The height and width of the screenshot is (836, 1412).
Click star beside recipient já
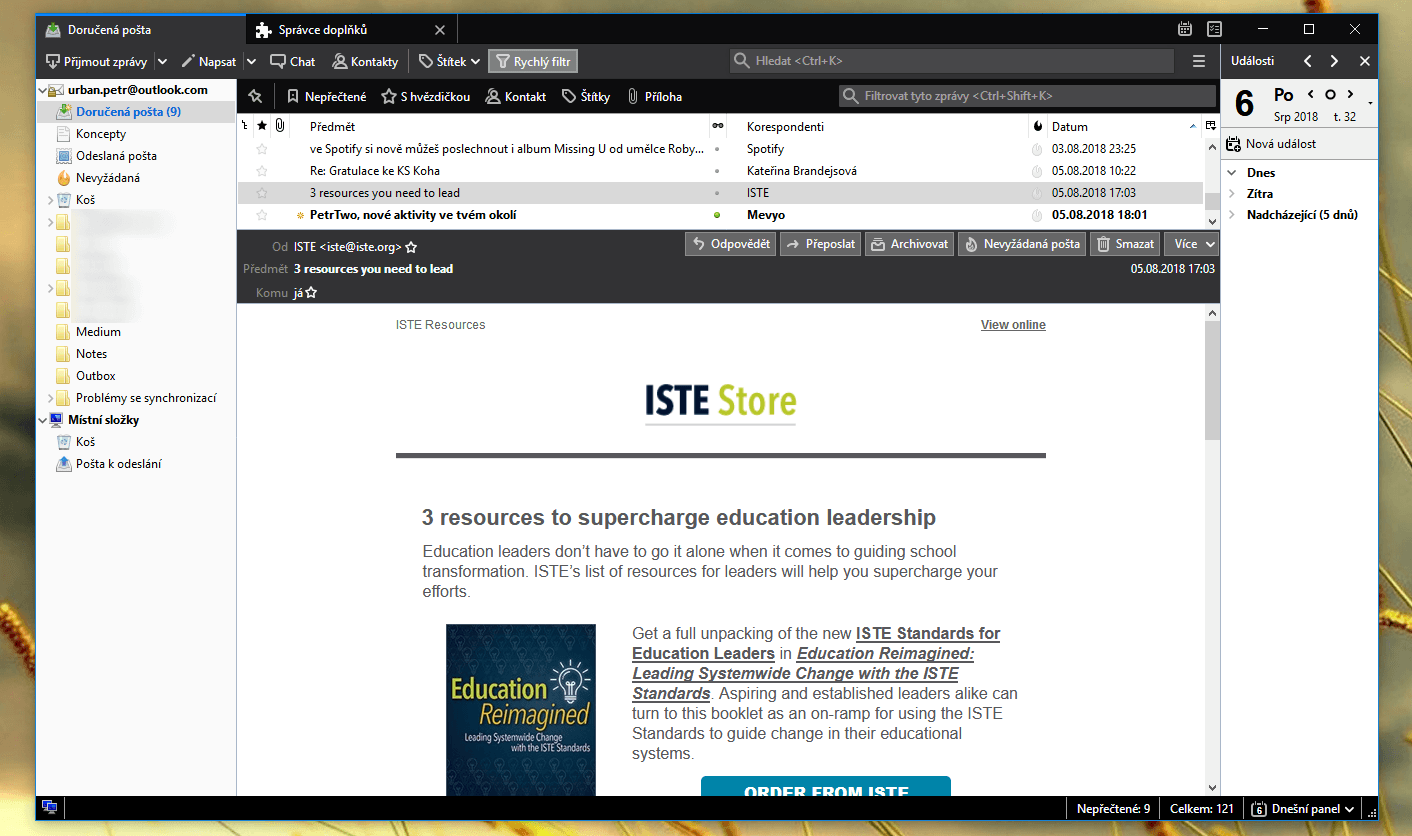pyautogui.click(x=311, y=293)
